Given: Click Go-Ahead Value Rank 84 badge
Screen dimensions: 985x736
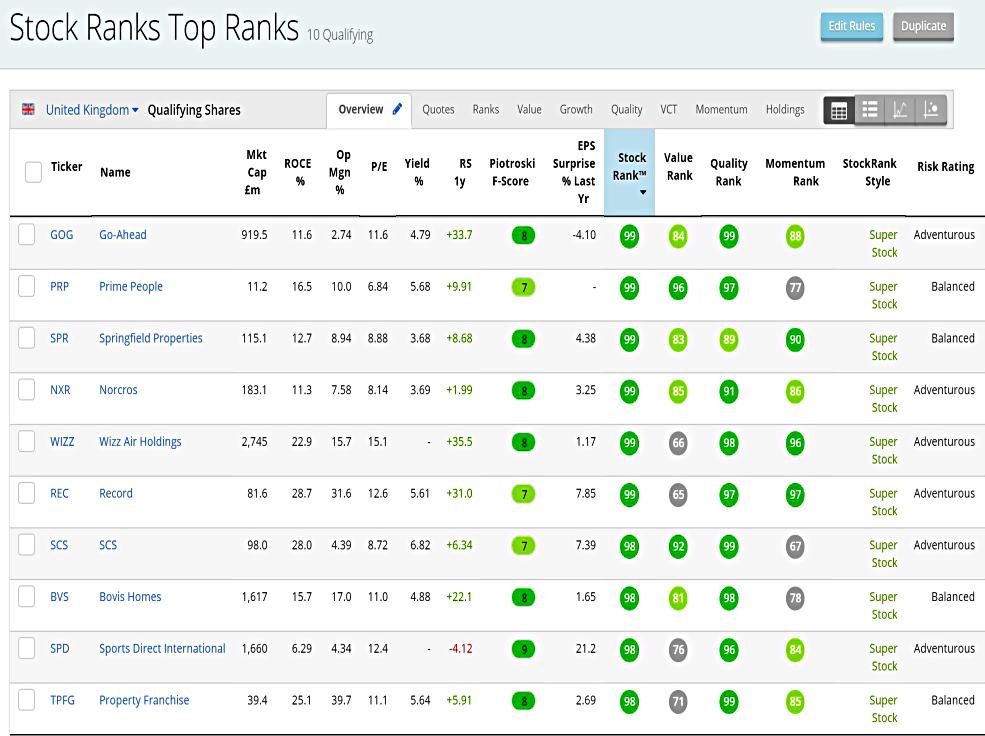Looking at the screenshot, I should pos(678,237).
